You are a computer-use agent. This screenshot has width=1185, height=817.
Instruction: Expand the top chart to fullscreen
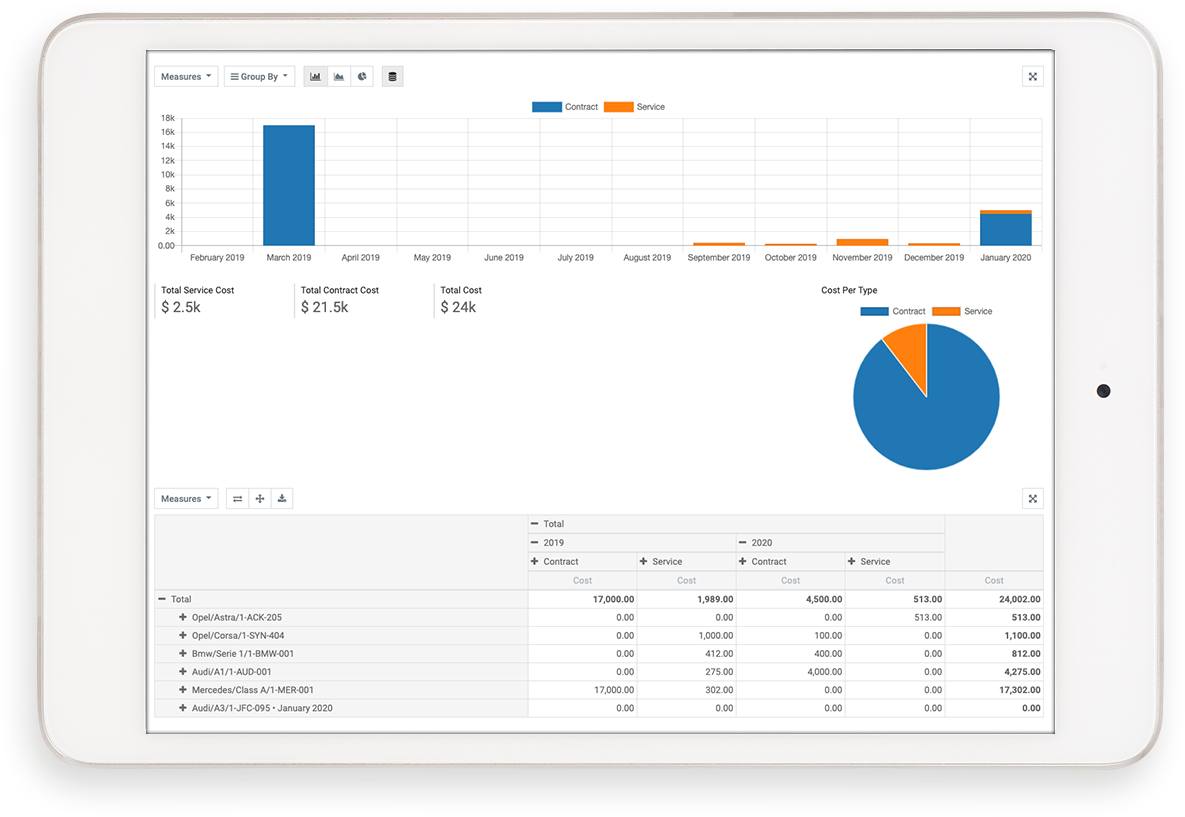coord(1032,76)
